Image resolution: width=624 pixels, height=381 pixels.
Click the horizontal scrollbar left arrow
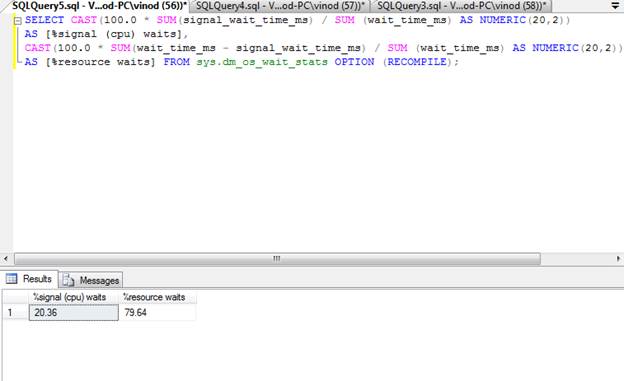(x=6, y=259)
